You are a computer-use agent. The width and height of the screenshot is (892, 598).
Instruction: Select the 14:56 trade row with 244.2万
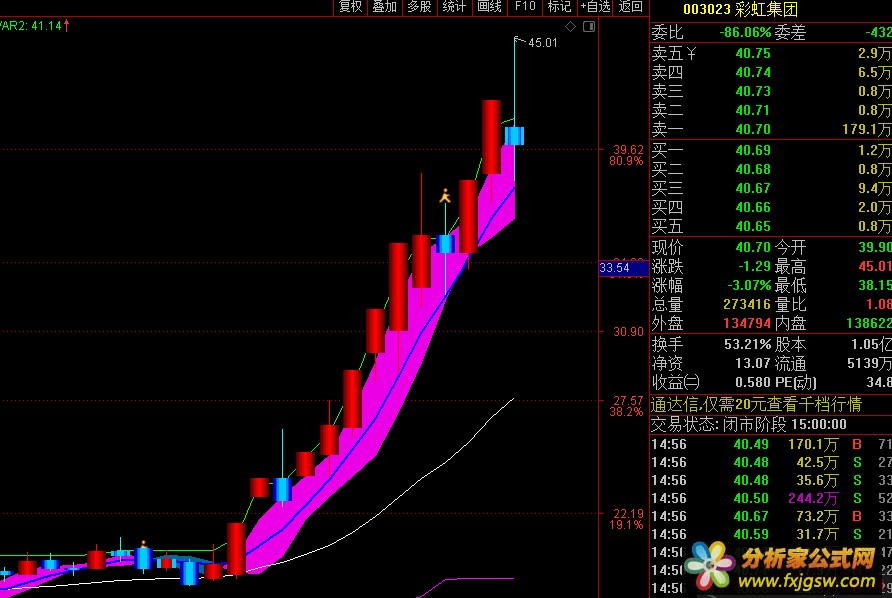[x=771, y=498]
